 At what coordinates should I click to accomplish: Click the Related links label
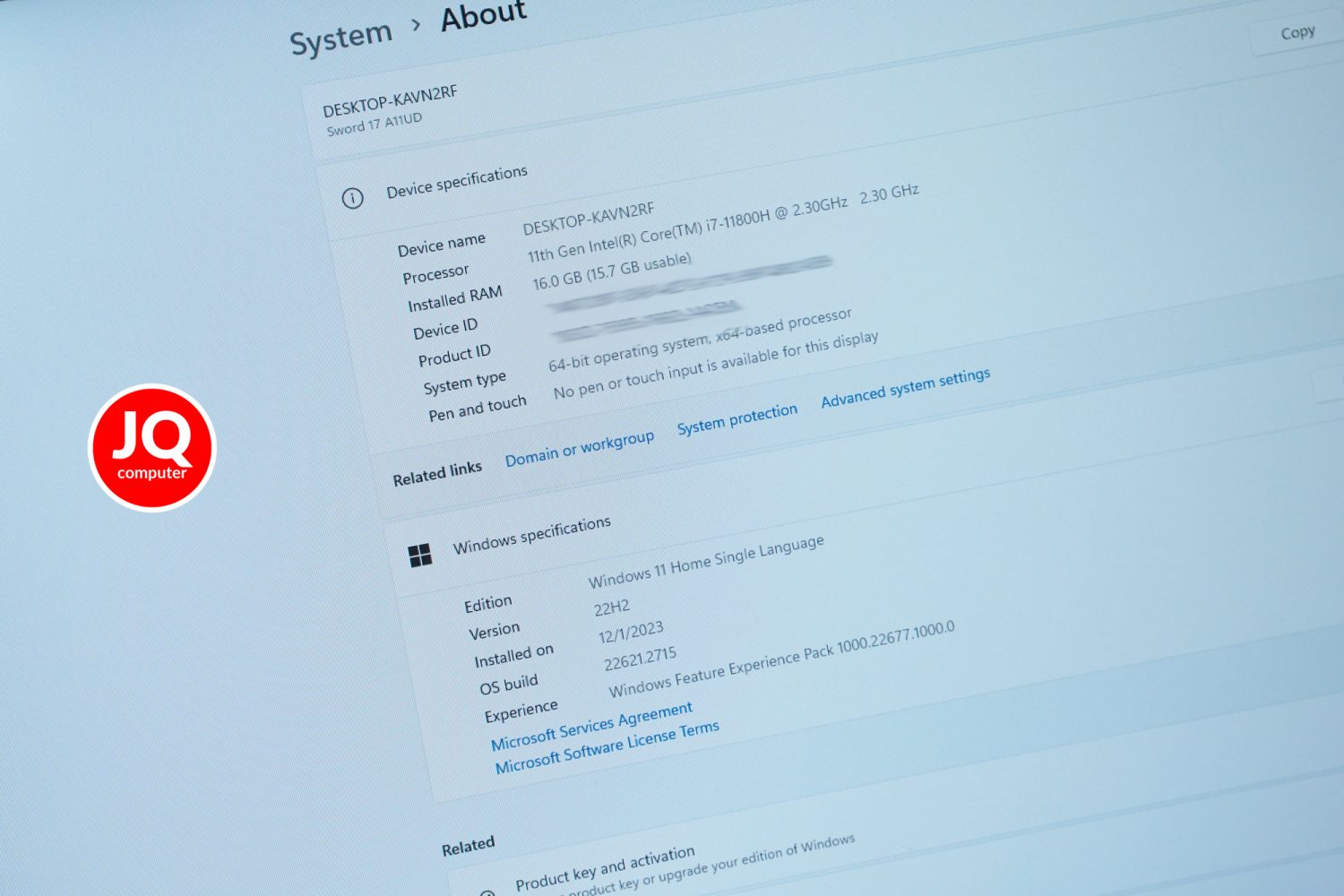point(437,473)
